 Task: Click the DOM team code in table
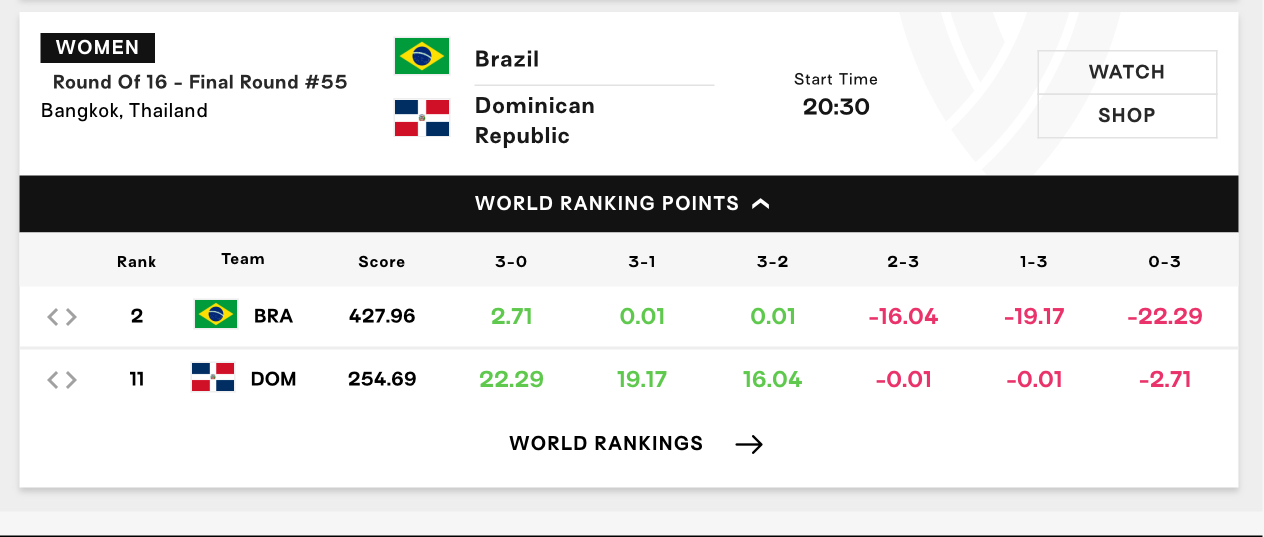point(274,379)
